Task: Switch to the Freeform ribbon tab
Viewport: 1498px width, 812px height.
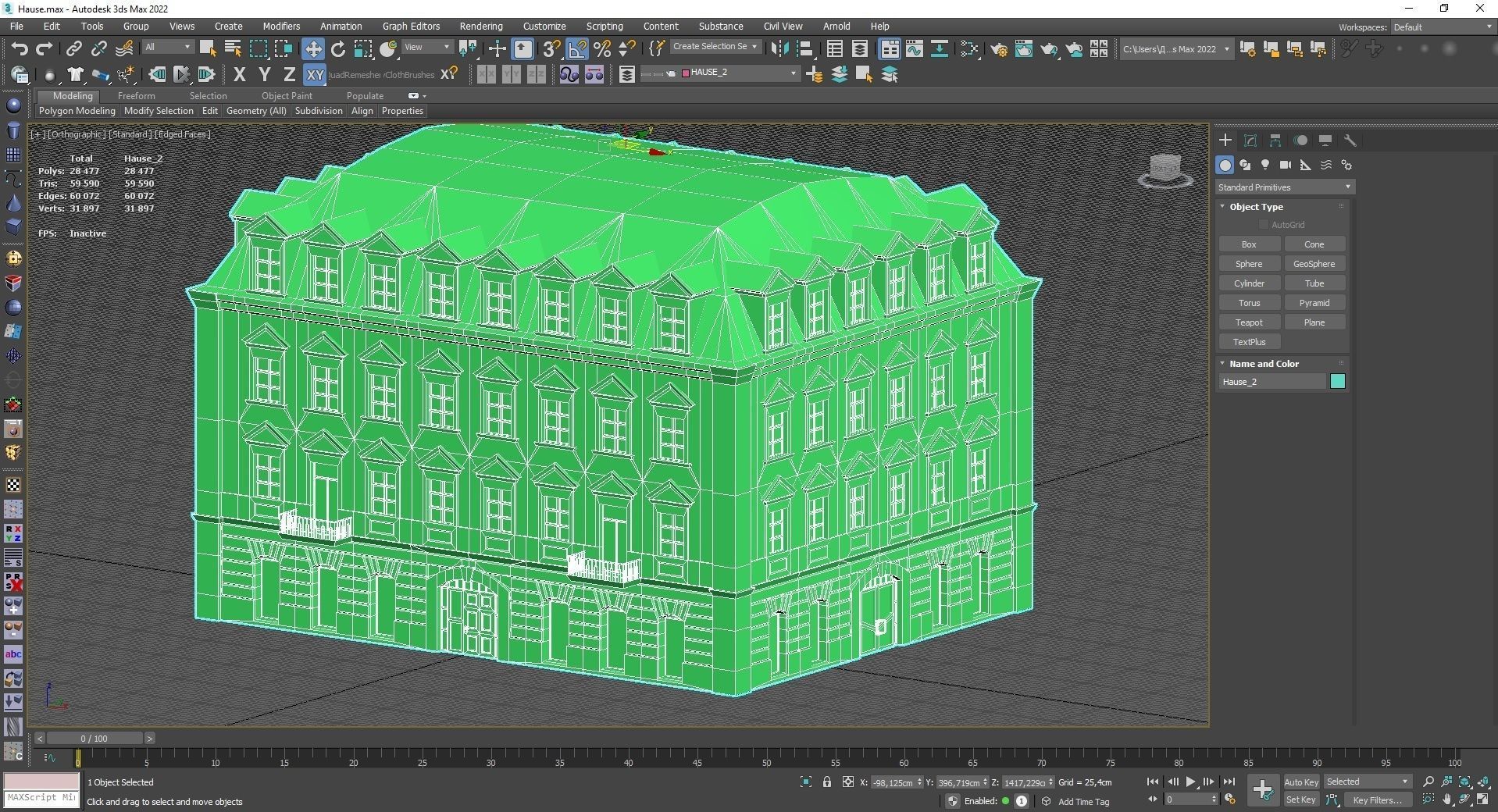Action: point(137,96)
